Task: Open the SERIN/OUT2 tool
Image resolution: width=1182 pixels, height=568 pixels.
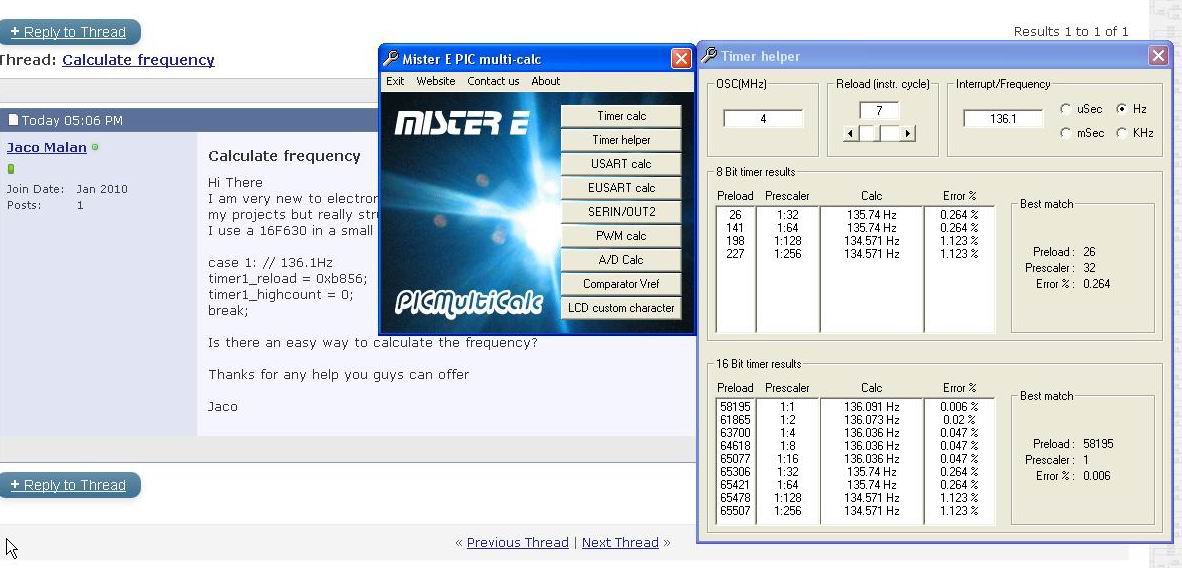Action: [x=621, y=212]
